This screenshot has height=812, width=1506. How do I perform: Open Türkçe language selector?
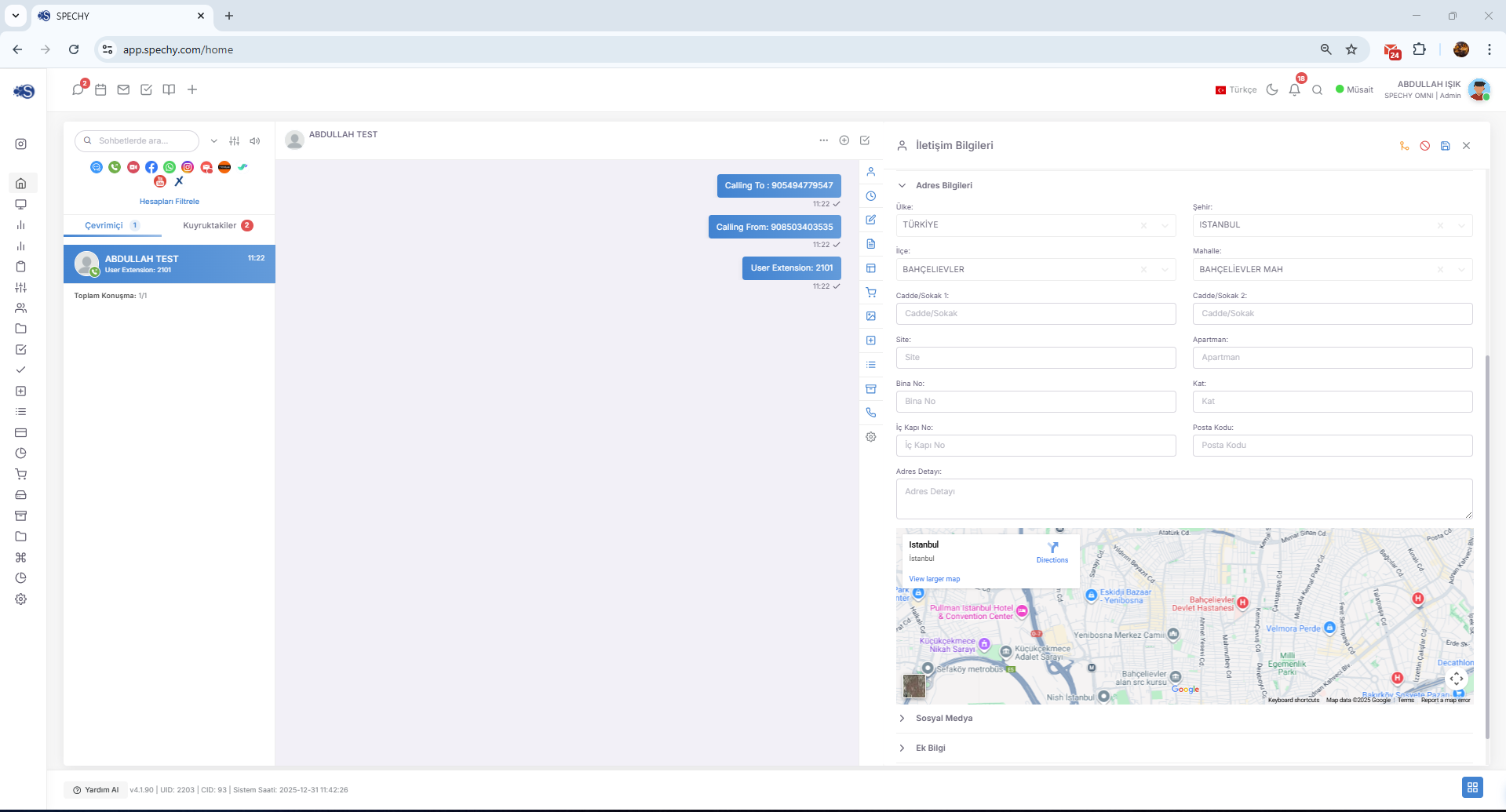(1236, 89)
